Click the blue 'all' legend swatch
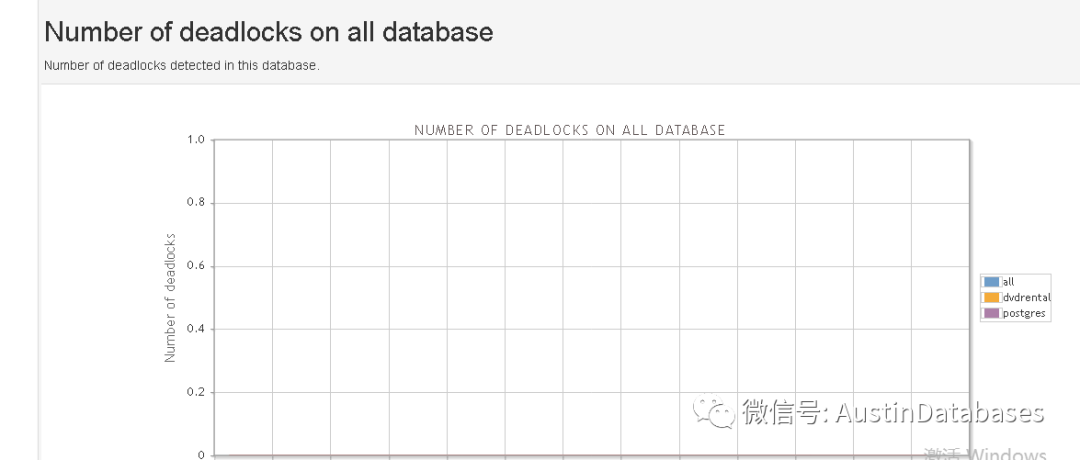 991,282
